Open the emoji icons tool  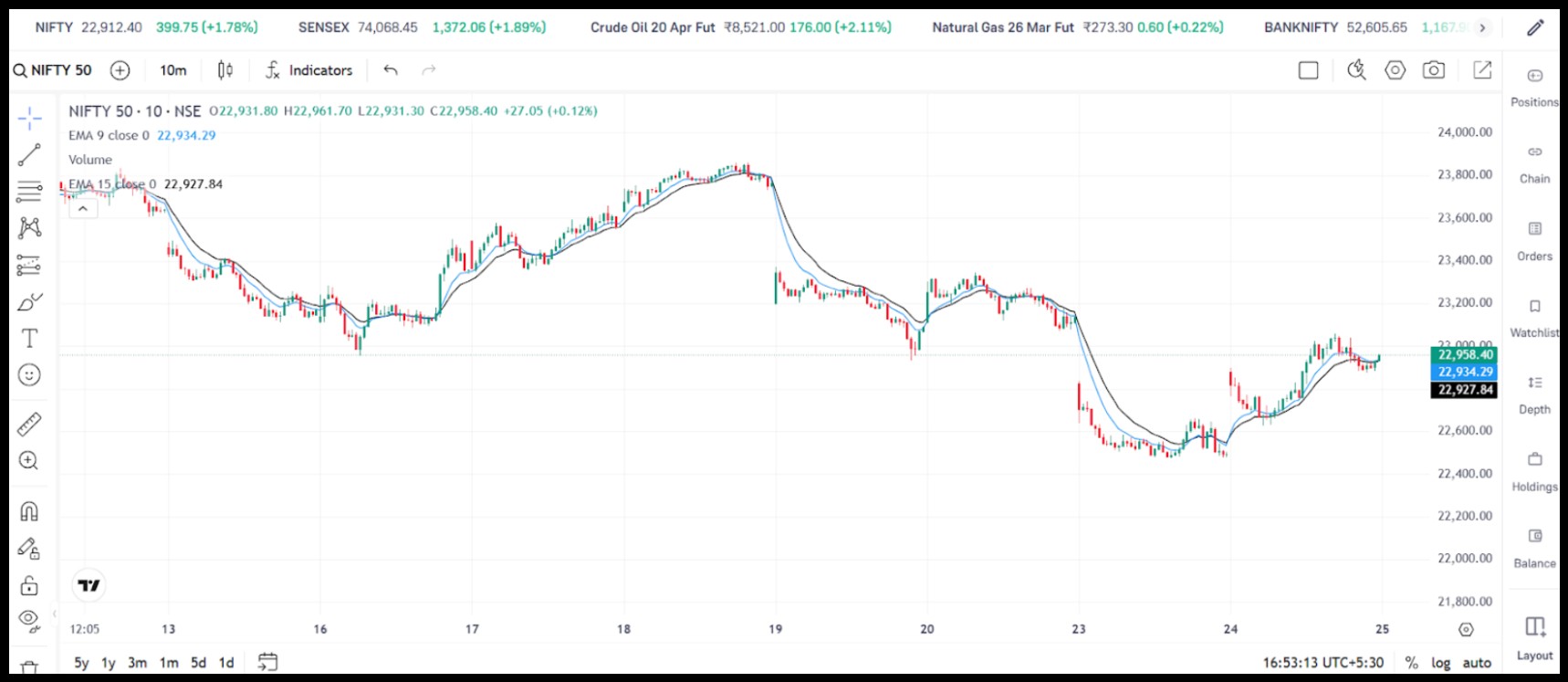tap(29, 375)
